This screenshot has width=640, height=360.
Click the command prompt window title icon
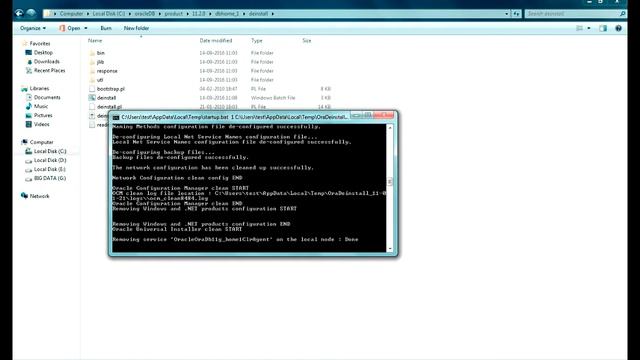point(116,117)
